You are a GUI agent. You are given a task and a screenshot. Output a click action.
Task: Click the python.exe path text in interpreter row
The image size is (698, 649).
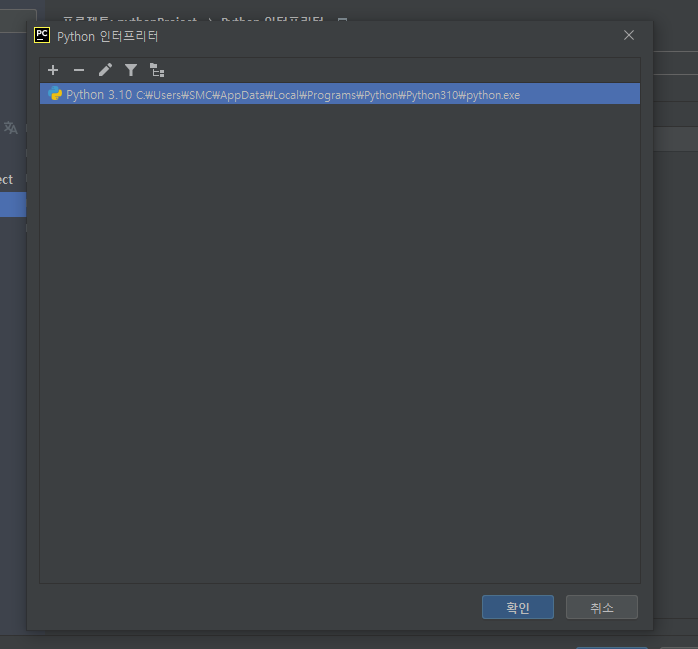(328, 95)
